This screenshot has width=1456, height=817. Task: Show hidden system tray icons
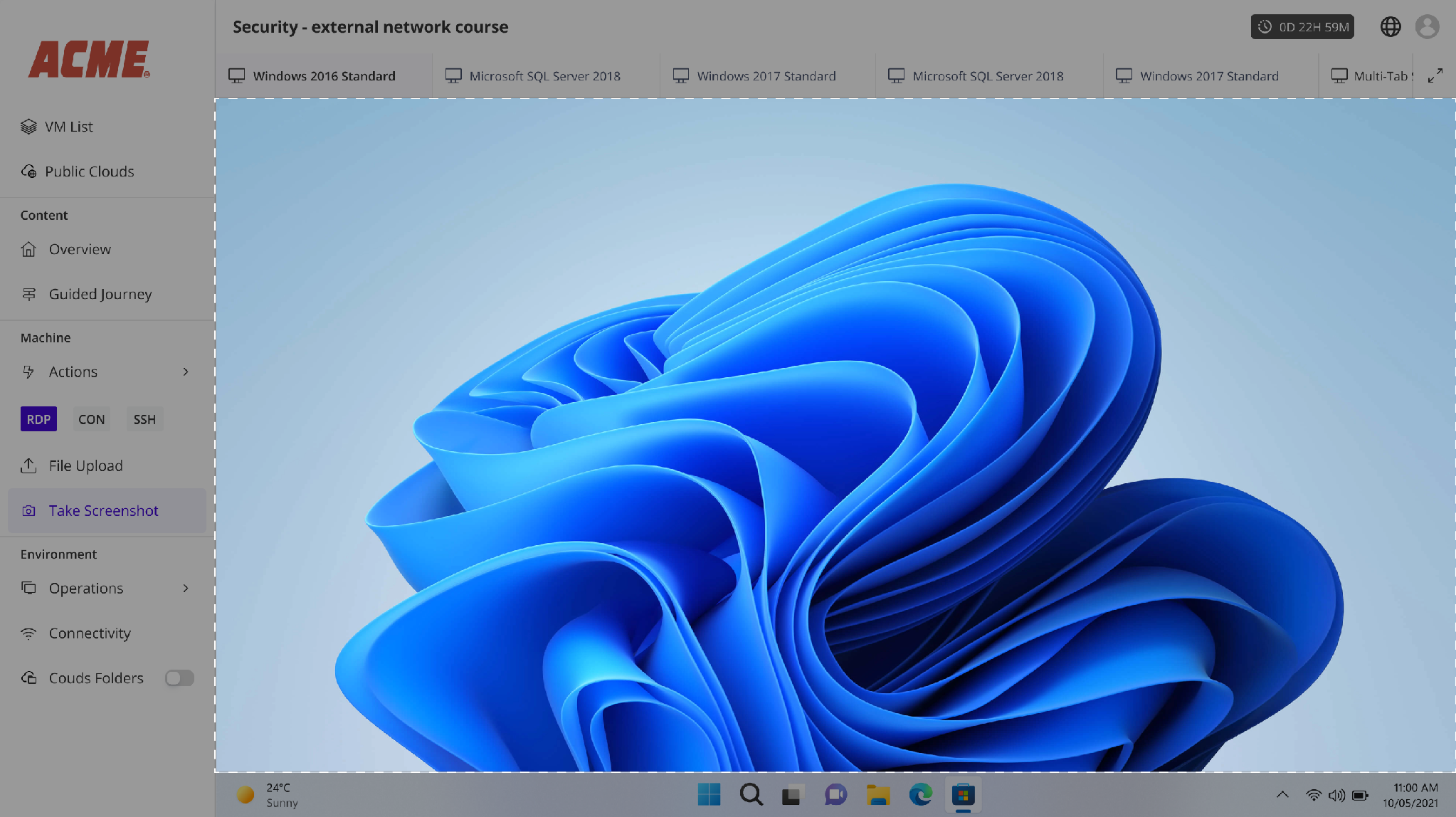click(x=1282, y=795)
